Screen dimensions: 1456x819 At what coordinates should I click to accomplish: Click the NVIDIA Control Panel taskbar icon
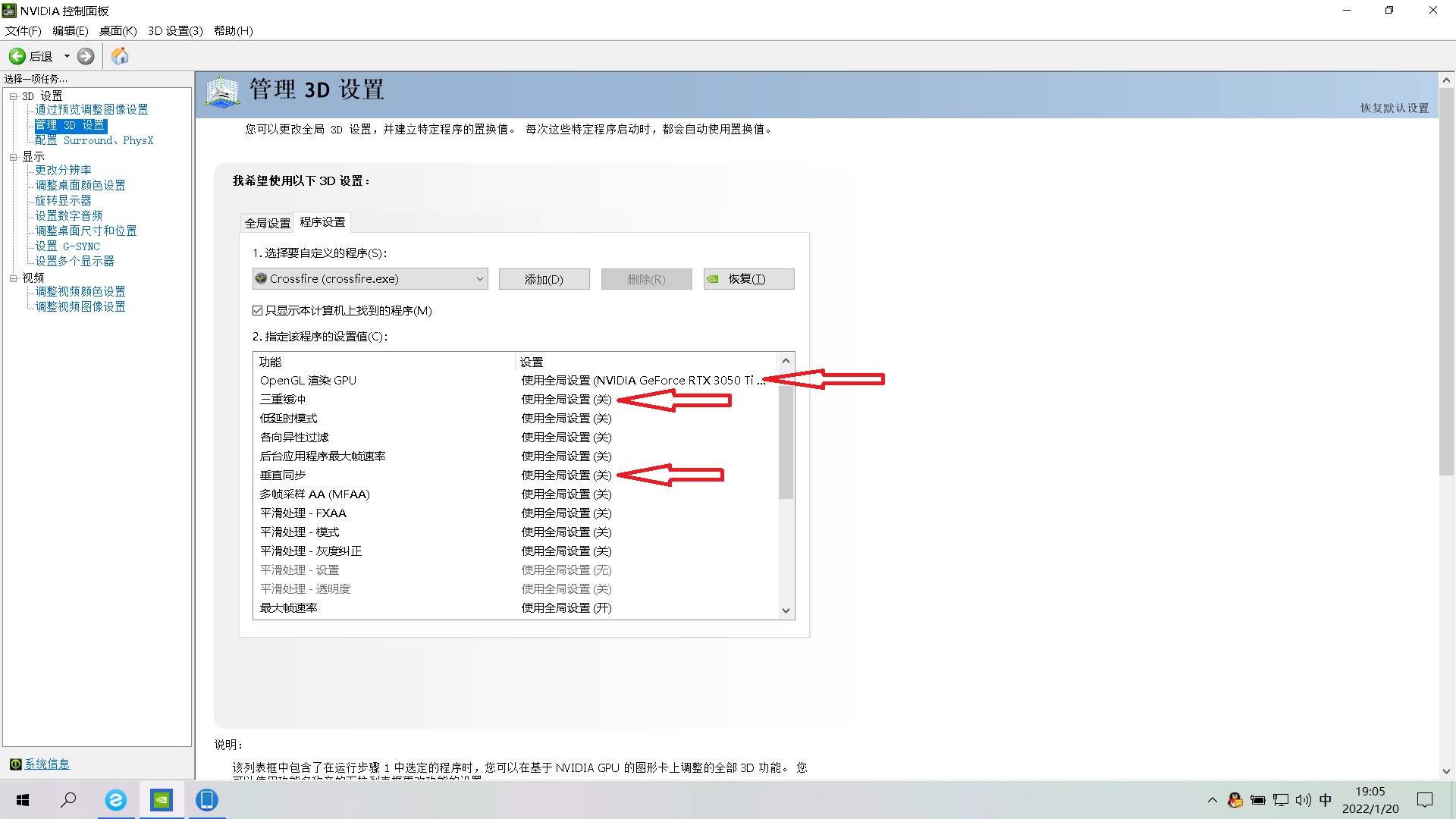pyautogui.click(x=161, y=800)
